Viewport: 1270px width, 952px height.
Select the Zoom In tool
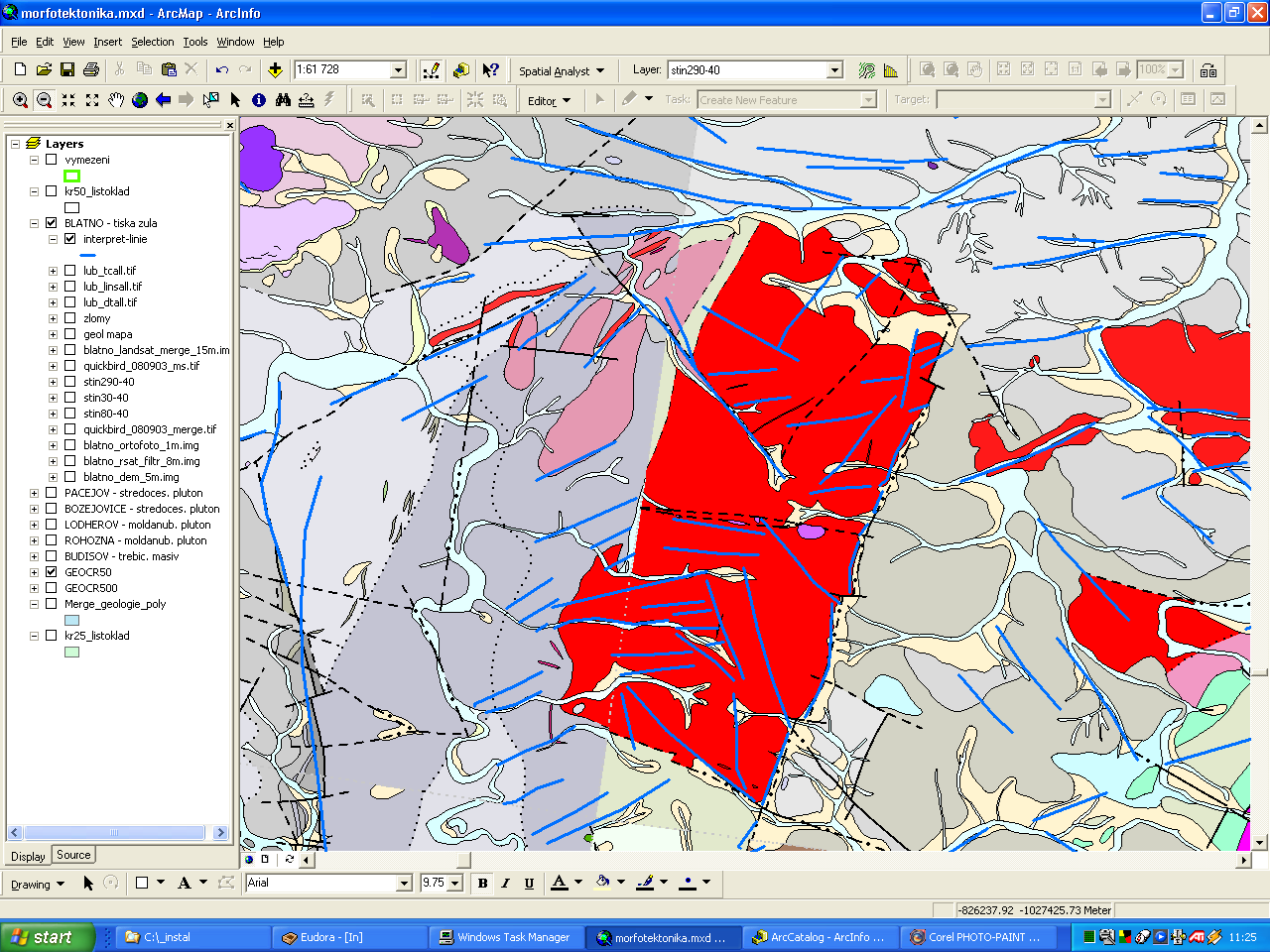pyautogui.click(x=20, y=100)
